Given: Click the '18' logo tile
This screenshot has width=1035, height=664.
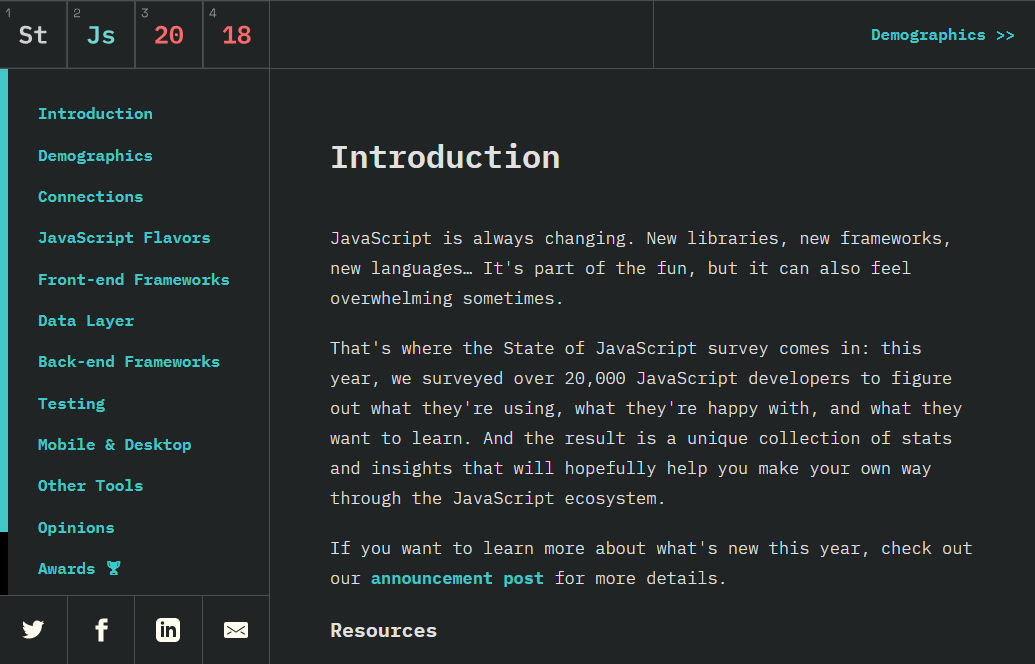Looking at the screenshot, I should point(236,34).
